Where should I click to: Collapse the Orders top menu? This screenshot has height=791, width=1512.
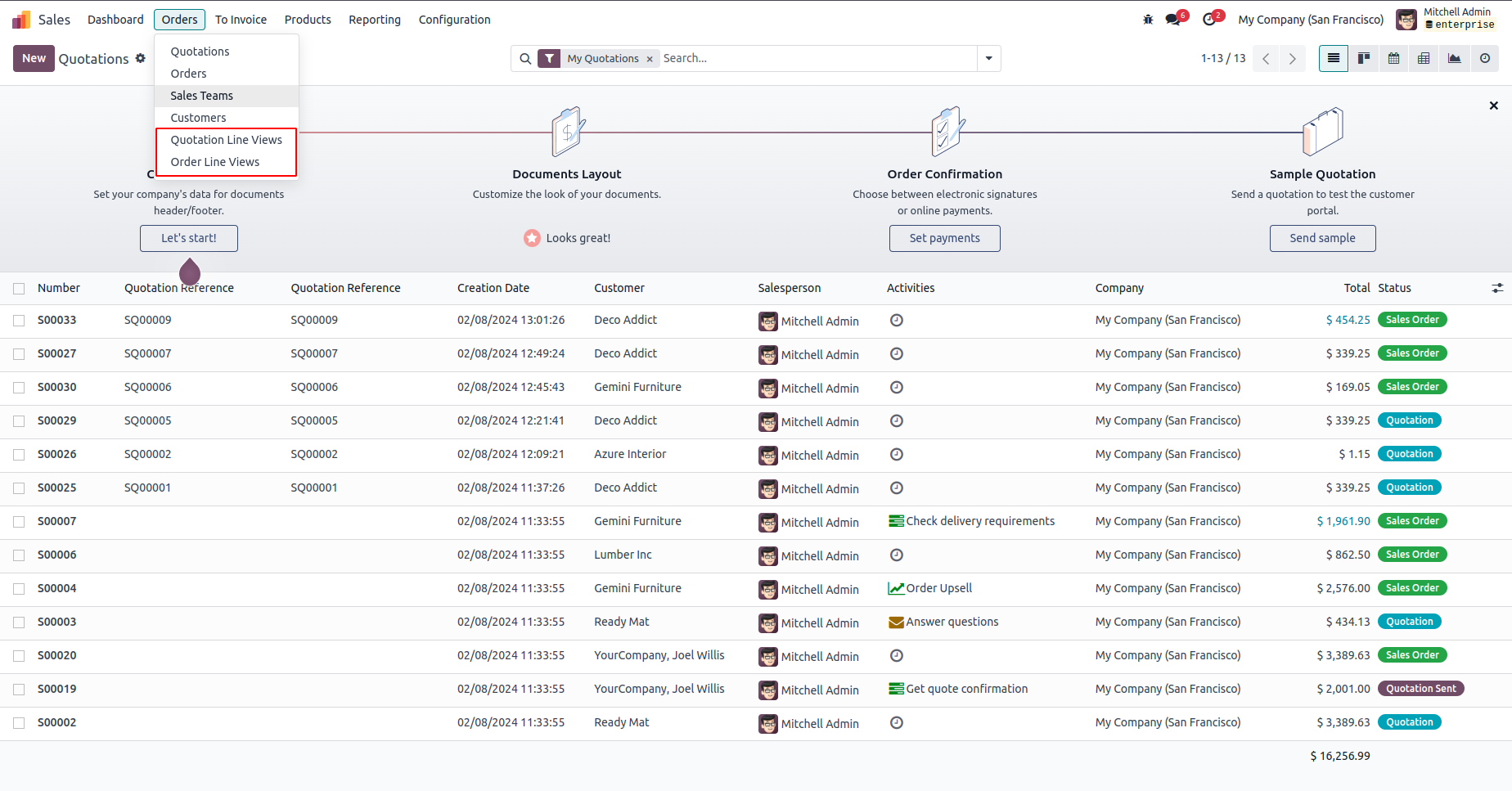pyautogui.click(x=179, y=20)
